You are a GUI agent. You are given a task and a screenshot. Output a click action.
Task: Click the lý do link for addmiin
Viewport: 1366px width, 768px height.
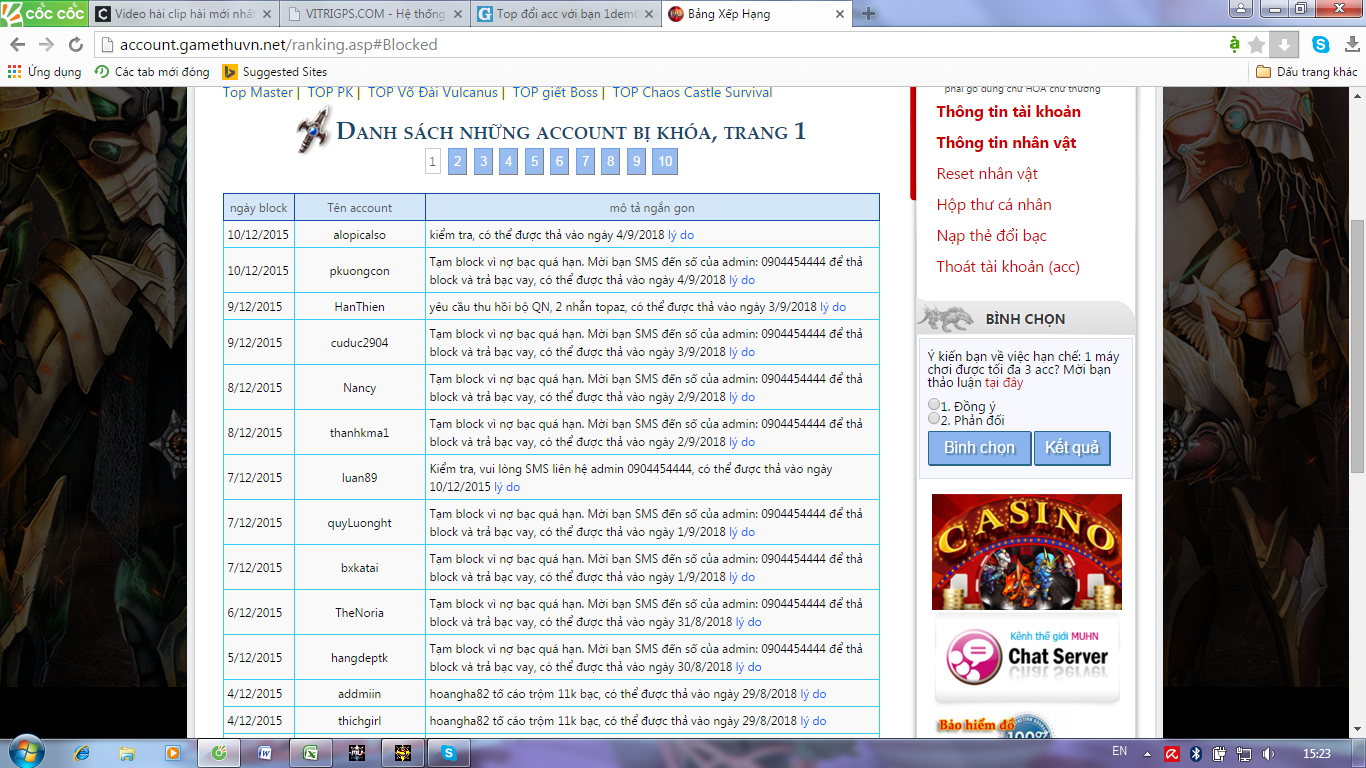[813, 694]
